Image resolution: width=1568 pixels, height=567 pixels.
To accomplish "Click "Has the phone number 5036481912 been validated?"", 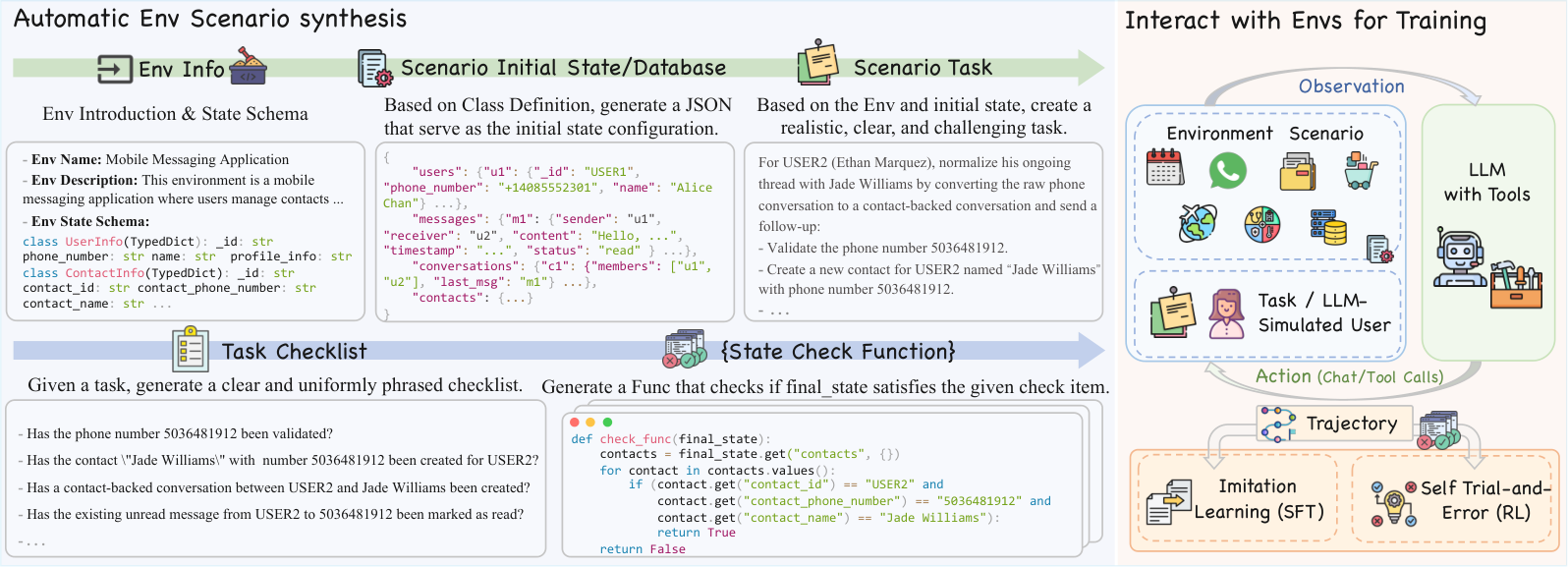I will [180, 433].
